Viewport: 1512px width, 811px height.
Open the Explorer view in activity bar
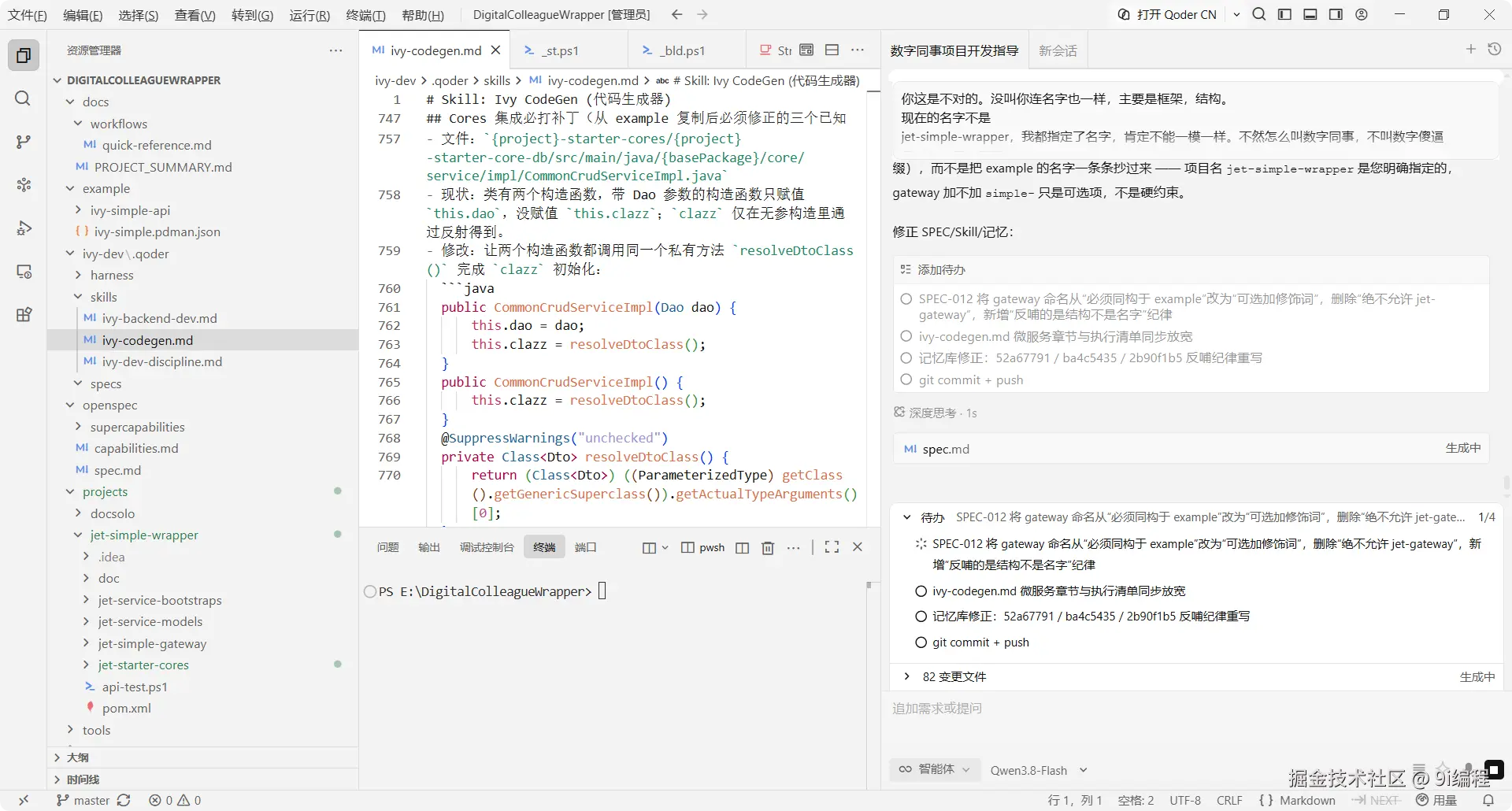24,56
